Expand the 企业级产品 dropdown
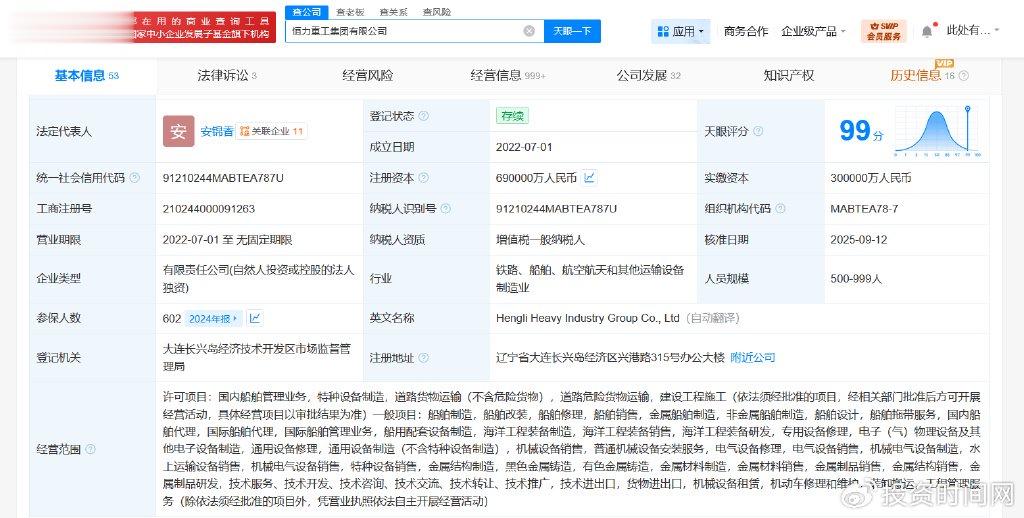Screen dimensions: 1024x518 [x=843, y=31]
